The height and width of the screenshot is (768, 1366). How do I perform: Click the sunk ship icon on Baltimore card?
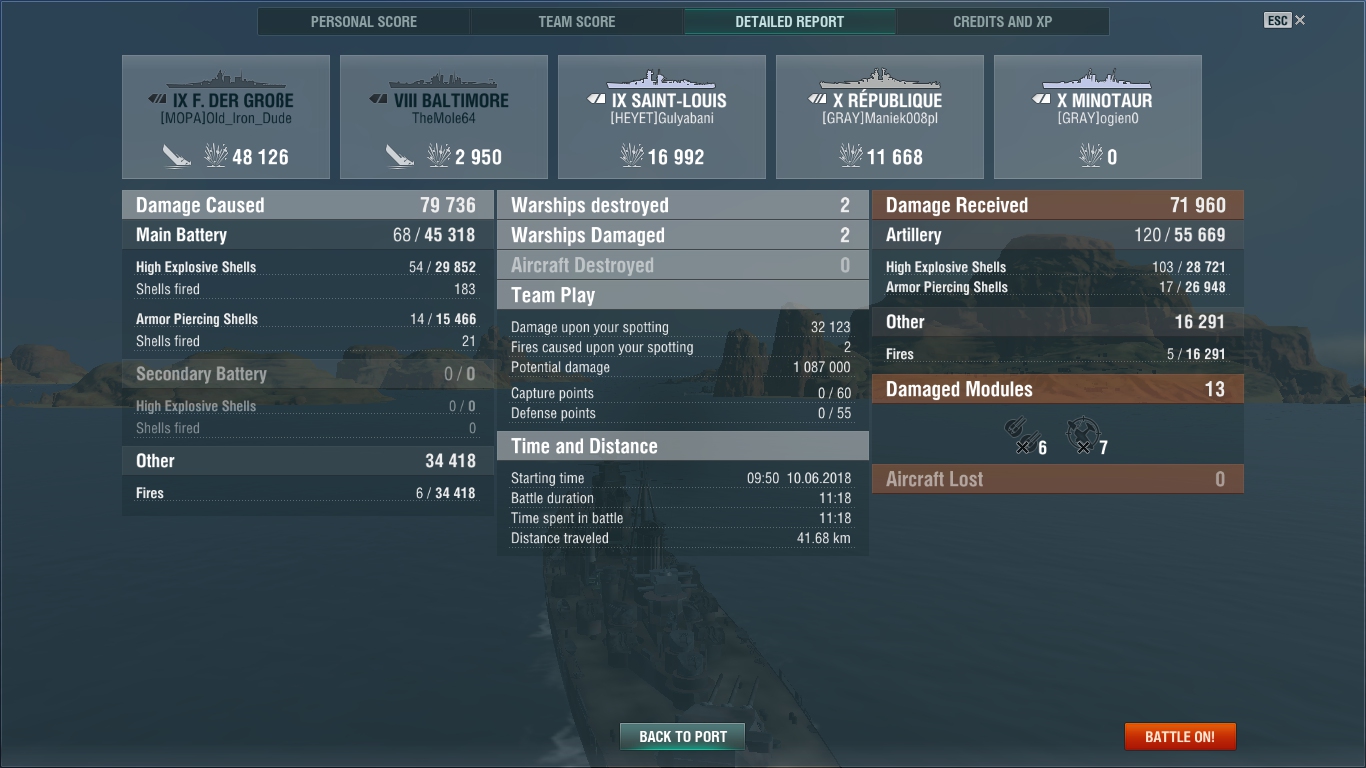401,156
